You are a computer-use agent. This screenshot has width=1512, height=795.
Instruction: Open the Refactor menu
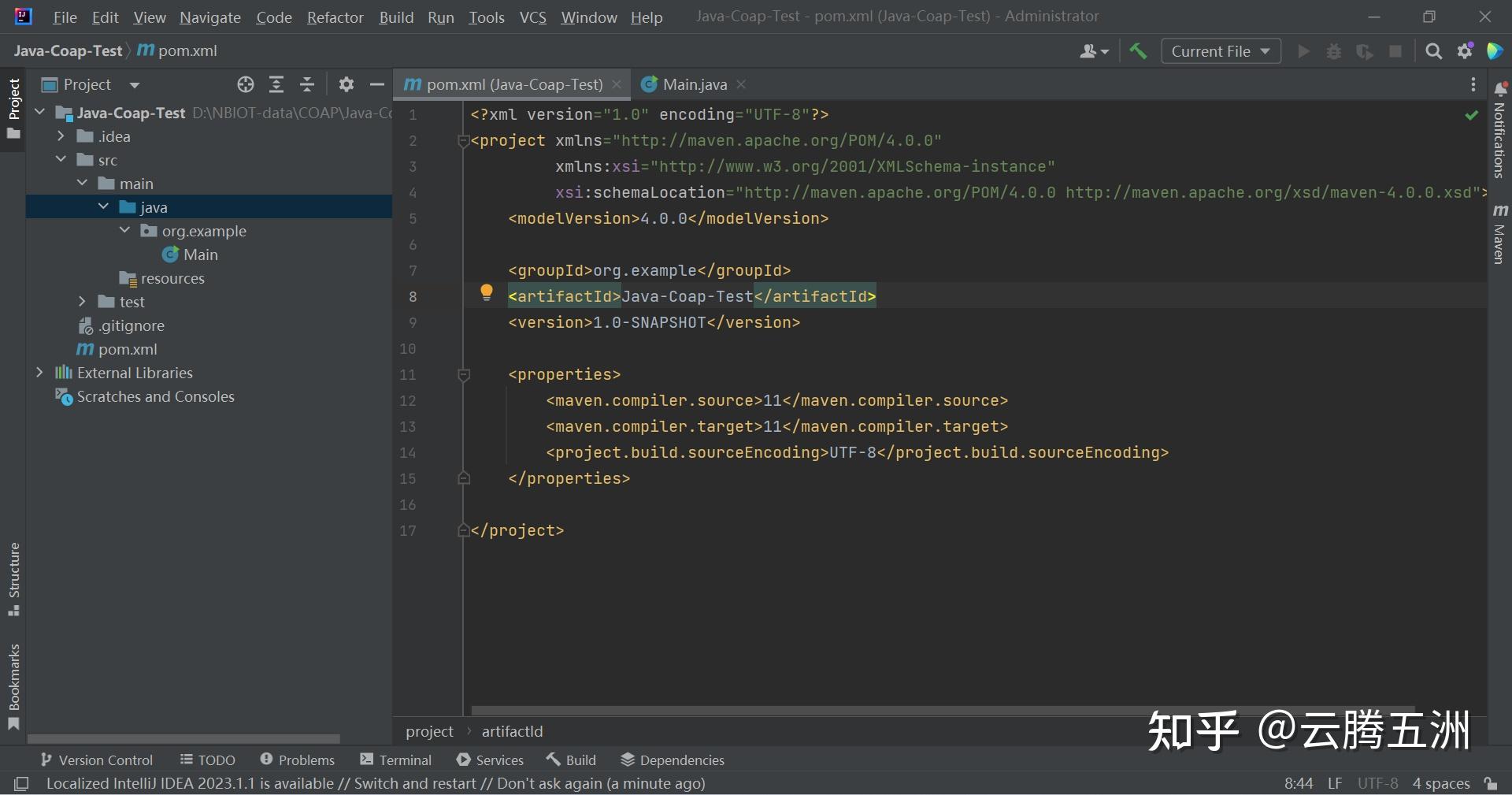tap(335, 17)
